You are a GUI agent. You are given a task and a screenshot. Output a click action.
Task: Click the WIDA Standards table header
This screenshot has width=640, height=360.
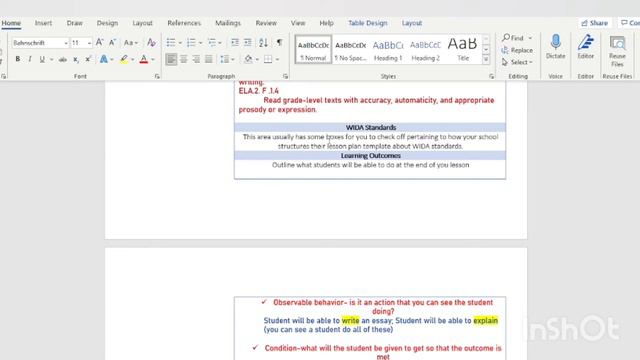point(371,127)
